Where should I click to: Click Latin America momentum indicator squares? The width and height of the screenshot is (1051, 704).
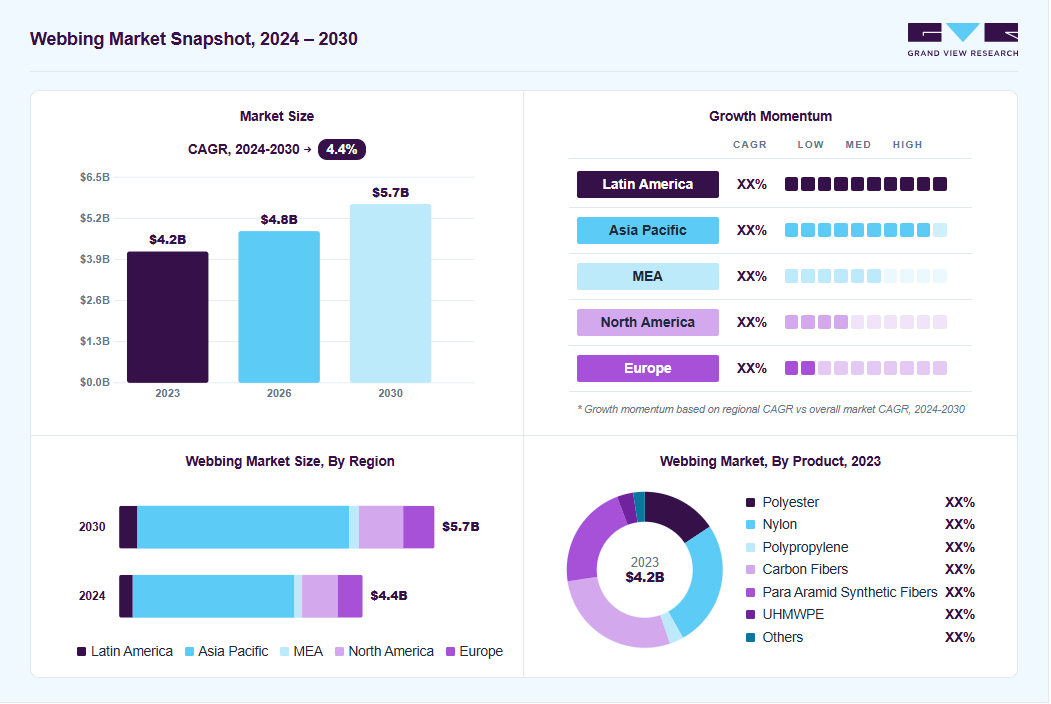[866, 184]
